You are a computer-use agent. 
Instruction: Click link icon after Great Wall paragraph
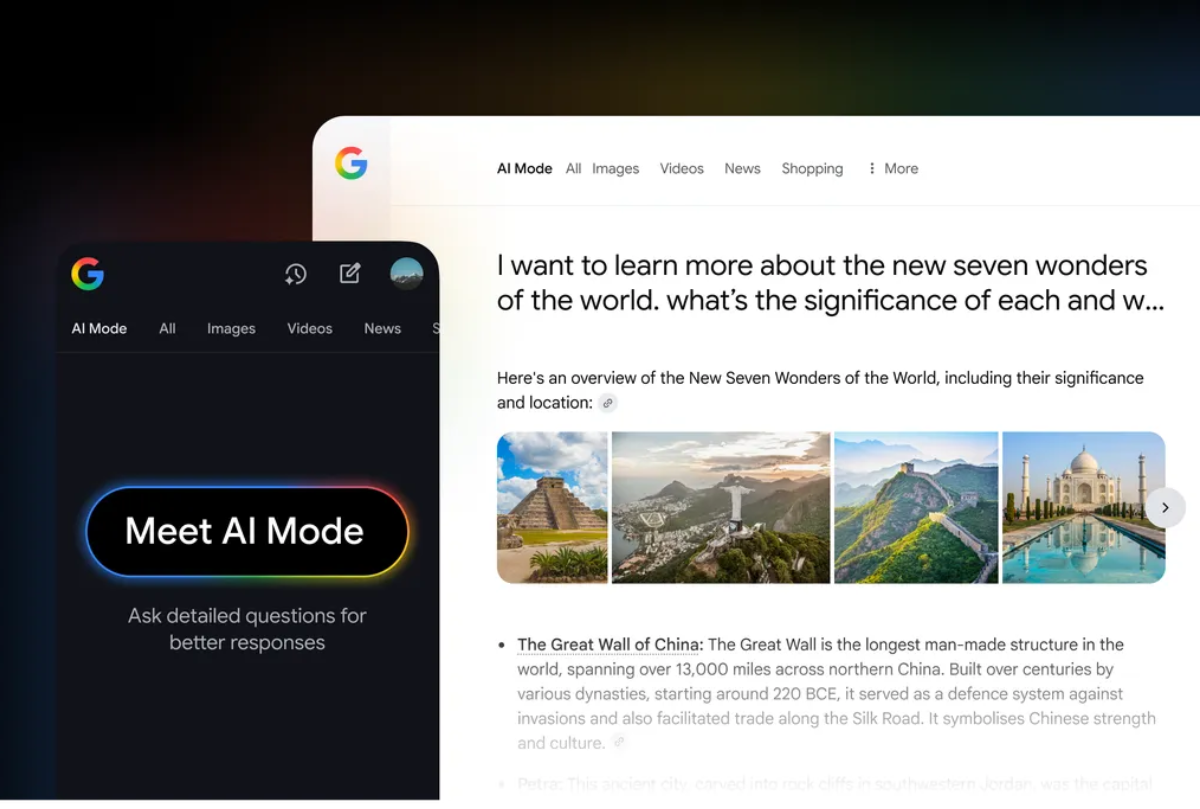click(x=620, y=742)
